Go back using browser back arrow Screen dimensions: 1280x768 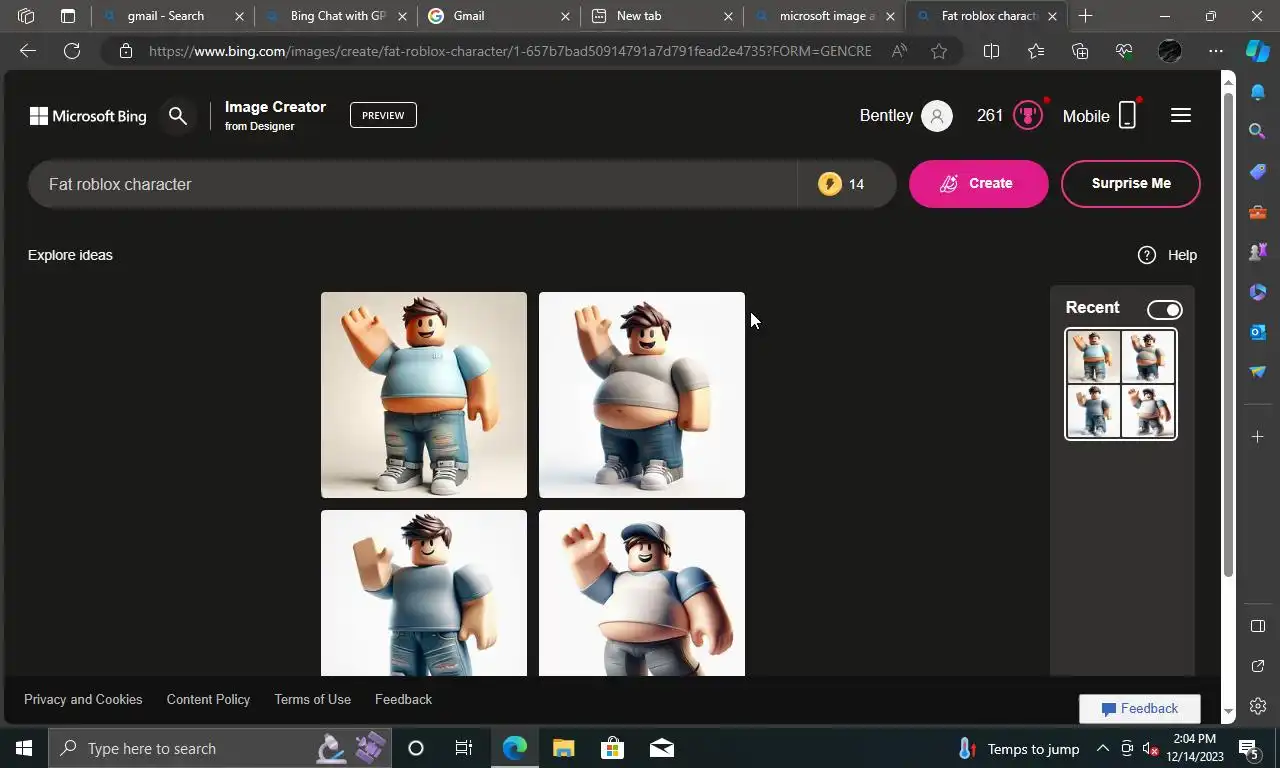[28, 51]
